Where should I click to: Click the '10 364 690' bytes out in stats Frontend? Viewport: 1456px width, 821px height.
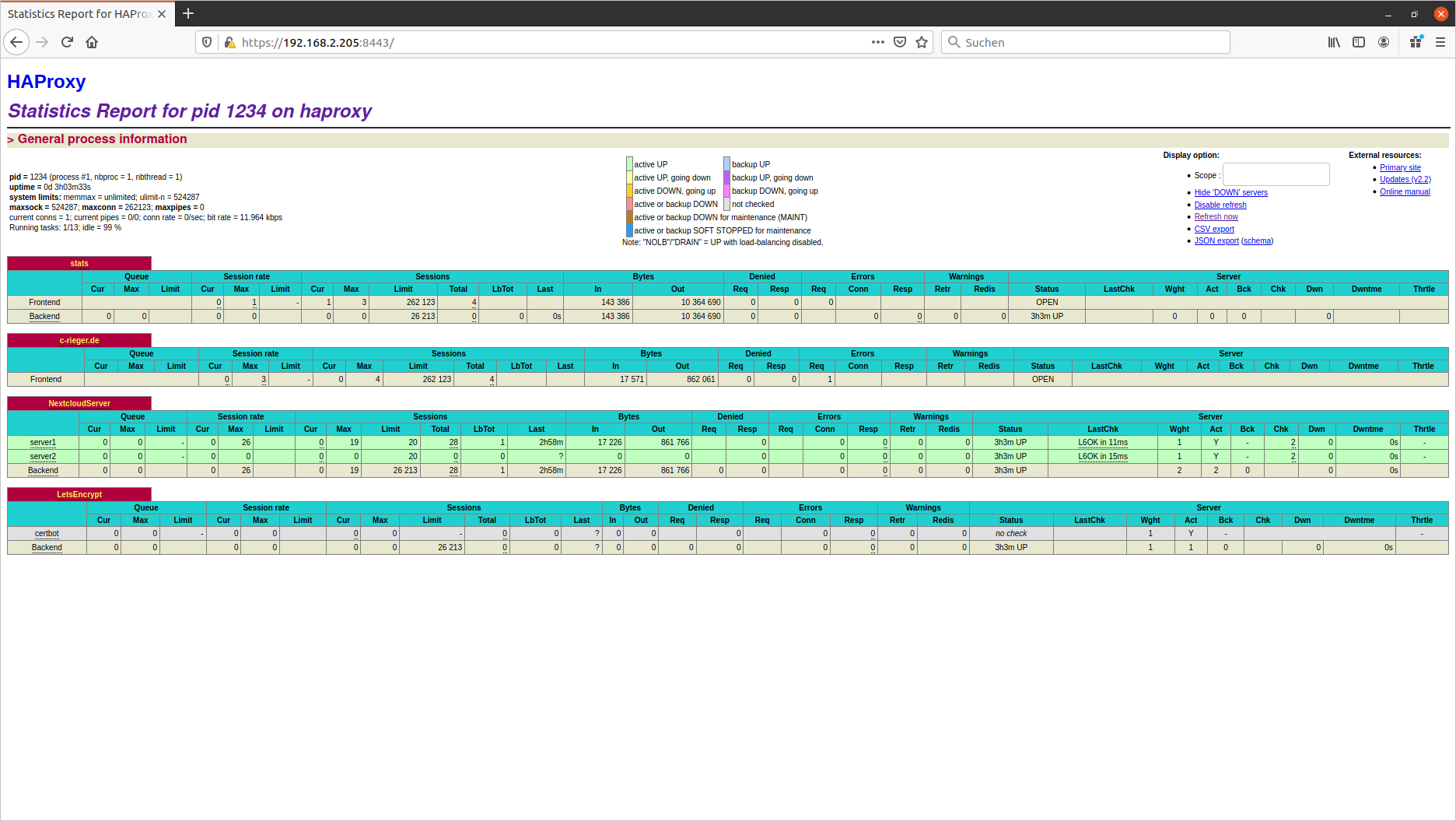[x=701, y=302]
